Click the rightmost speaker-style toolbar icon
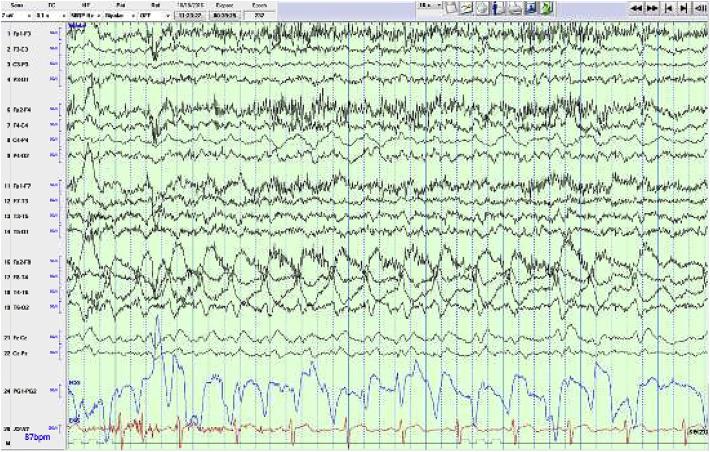 (699, 8)
